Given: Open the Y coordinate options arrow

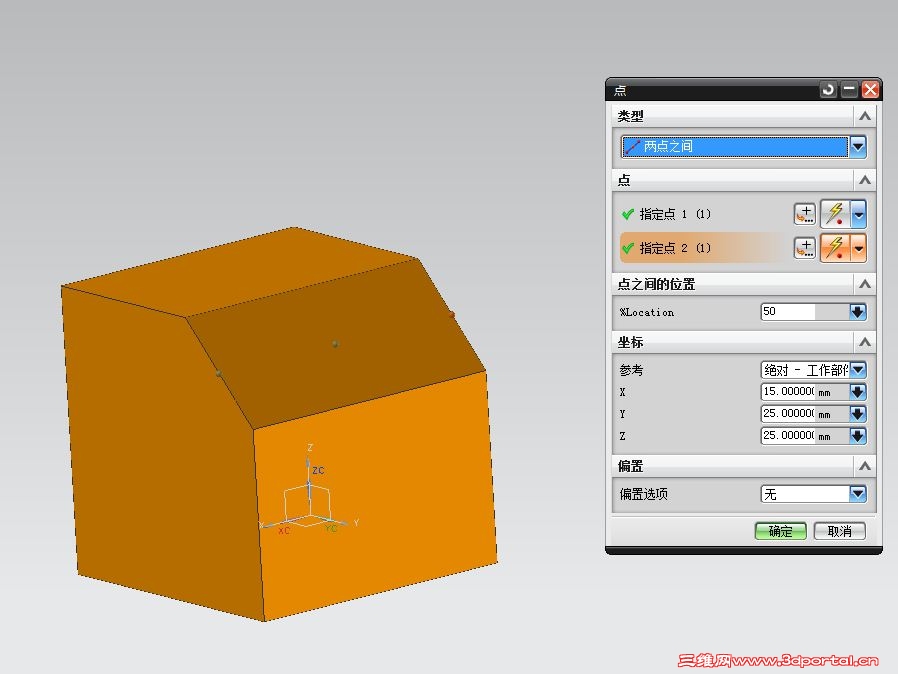Looking at the screenshot, I should pos(857,413).
